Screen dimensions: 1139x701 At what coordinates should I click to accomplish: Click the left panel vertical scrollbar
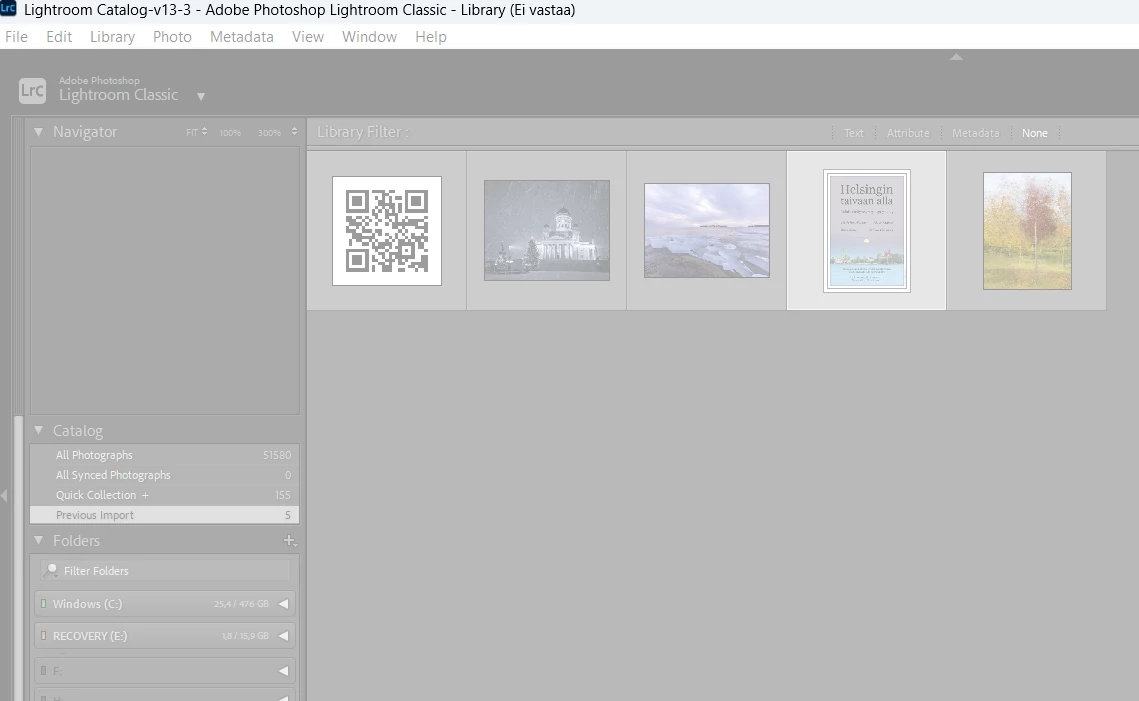tap(19, 558)
